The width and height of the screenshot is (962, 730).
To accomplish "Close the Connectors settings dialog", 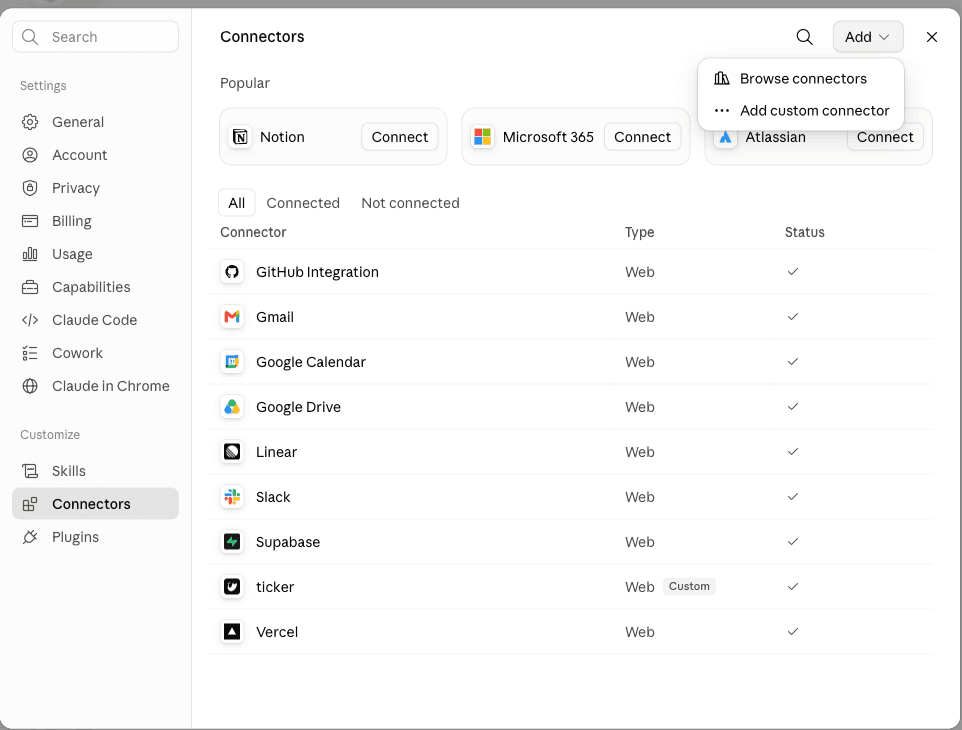I will coord(931,37).
